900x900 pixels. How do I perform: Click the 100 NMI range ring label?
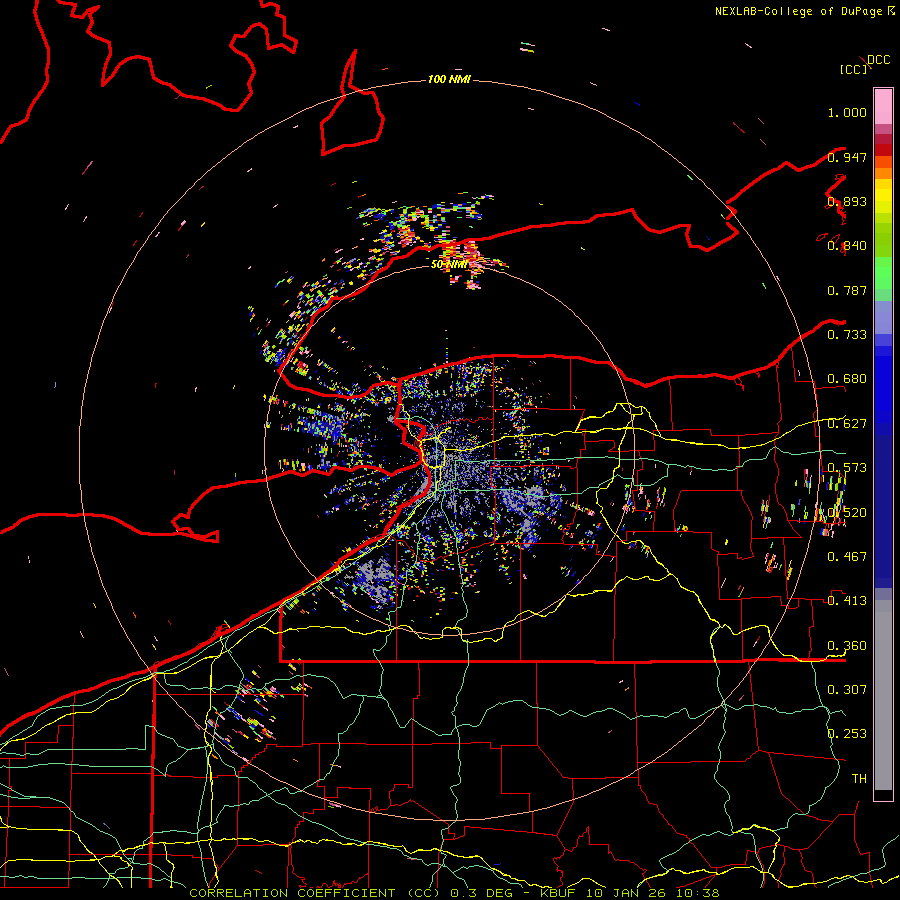click(x=449, y=79)
